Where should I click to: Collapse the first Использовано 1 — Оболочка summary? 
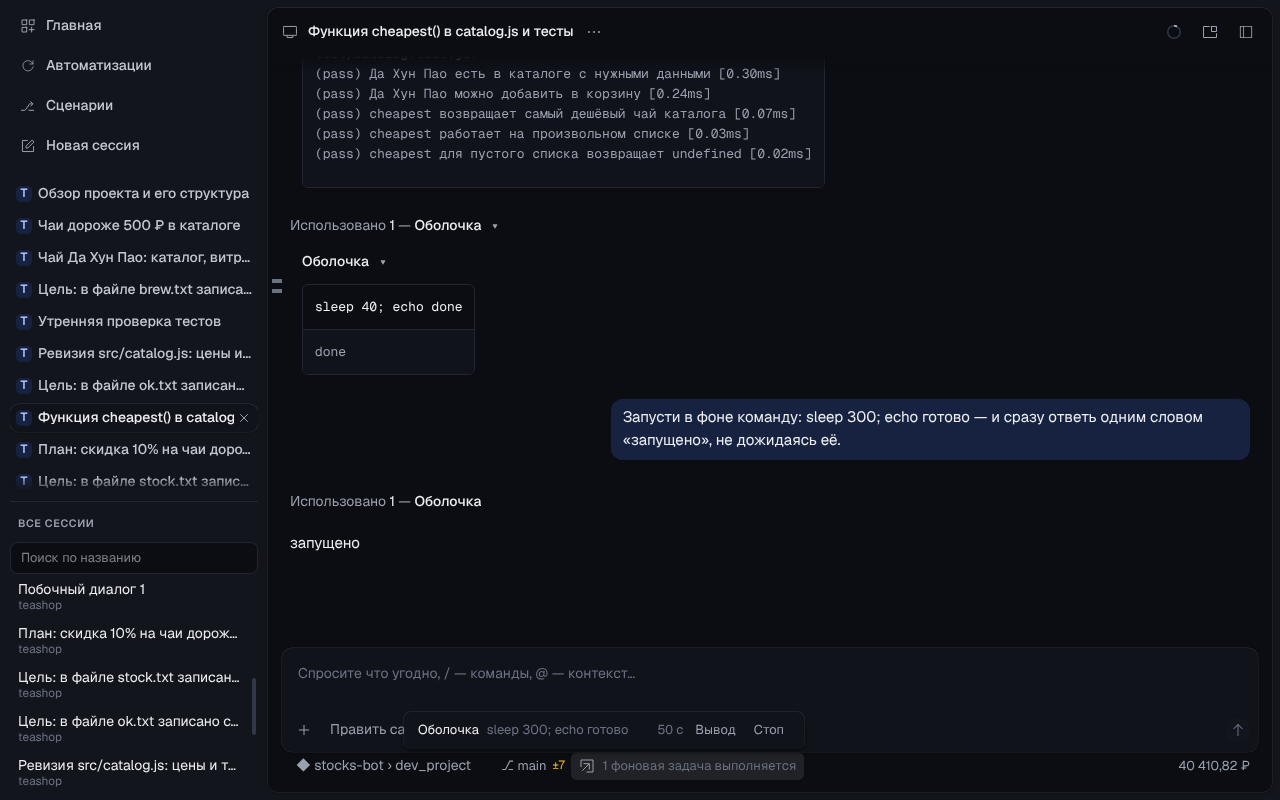394,225
